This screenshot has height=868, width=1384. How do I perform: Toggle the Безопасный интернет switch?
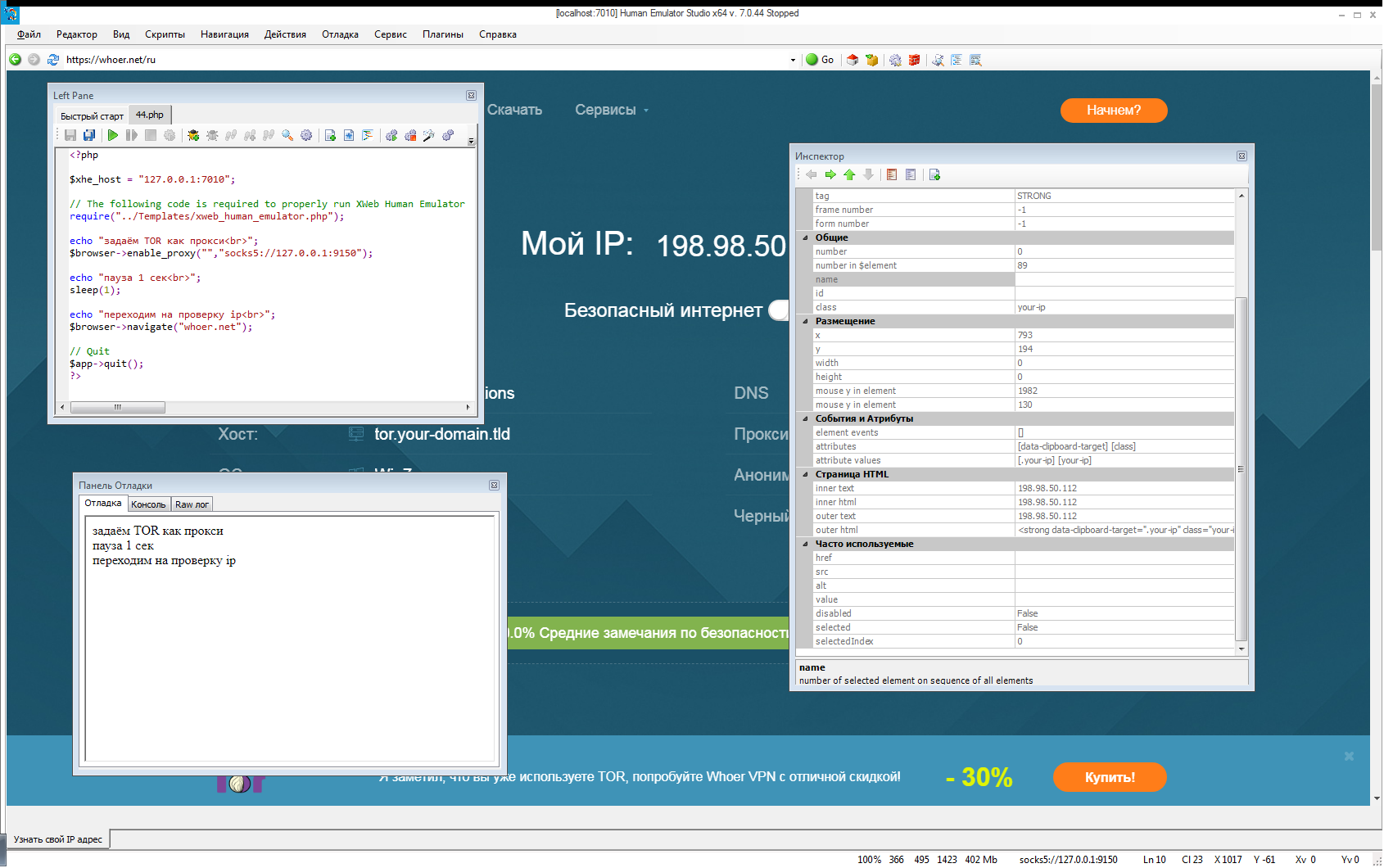pos(779,310)
